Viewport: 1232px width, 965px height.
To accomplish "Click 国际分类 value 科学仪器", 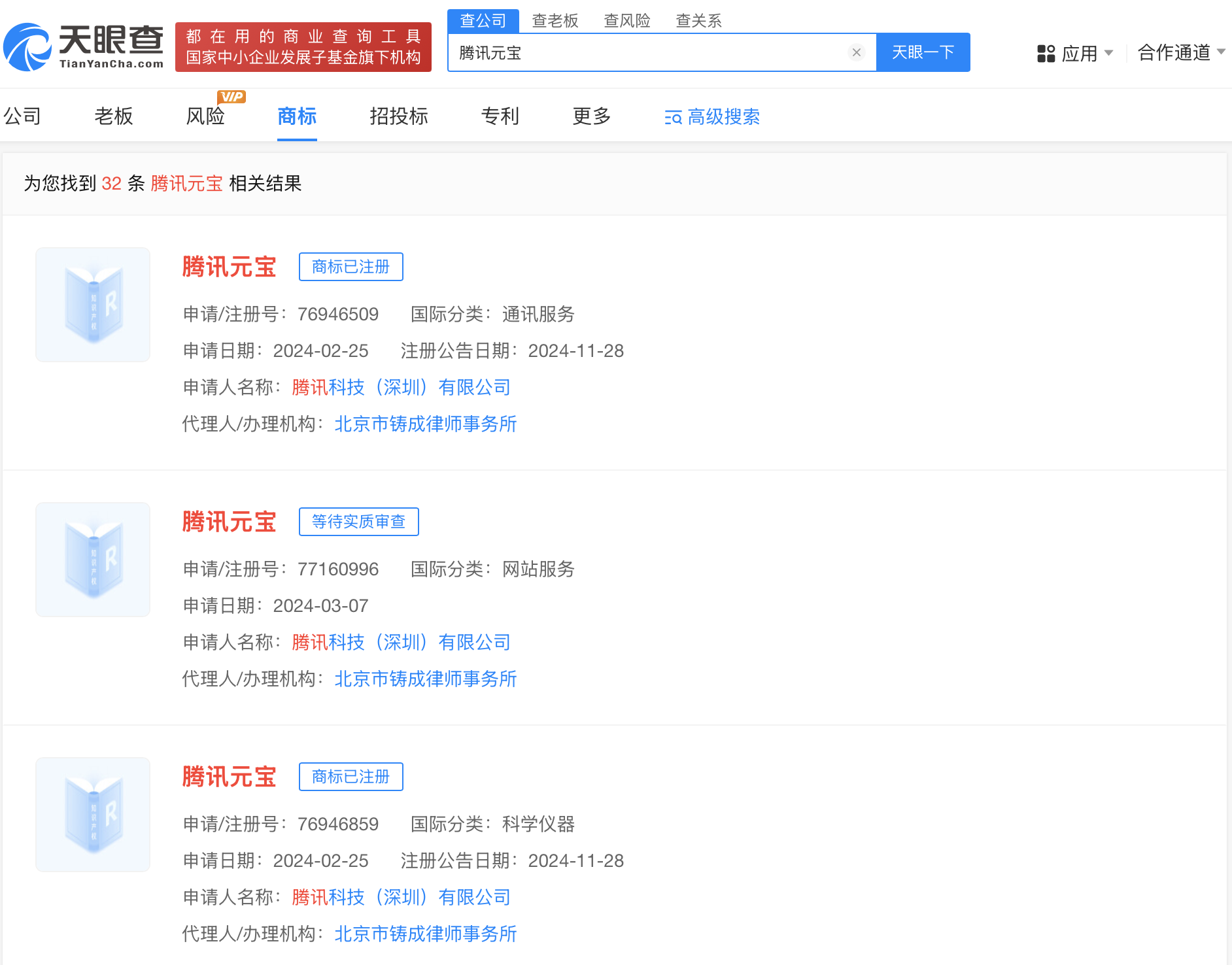I will [539, 824].
